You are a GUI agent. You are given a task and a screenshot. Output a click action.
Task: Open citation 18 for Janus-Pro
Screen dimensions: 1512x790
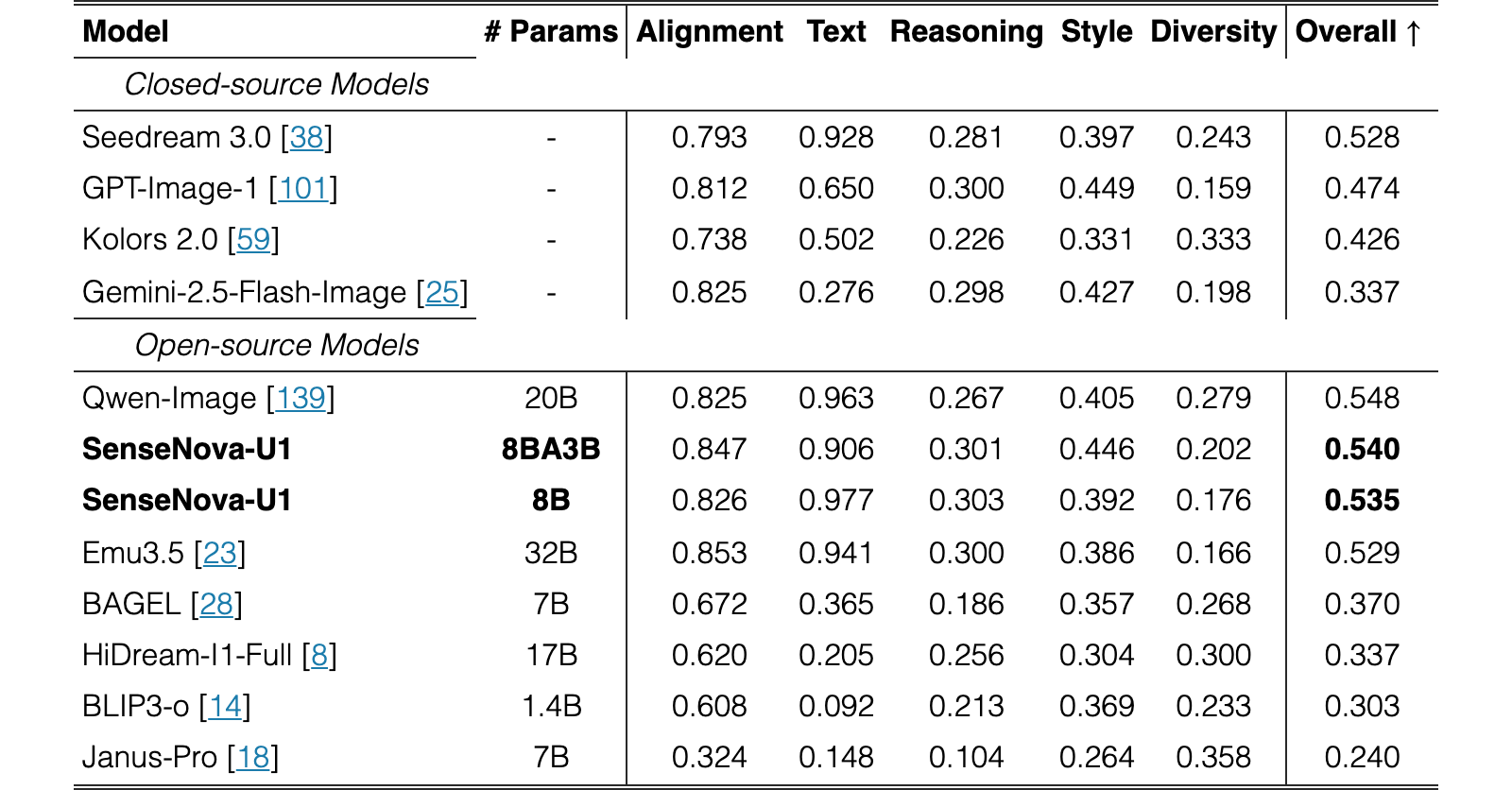(x=253, y=757)
